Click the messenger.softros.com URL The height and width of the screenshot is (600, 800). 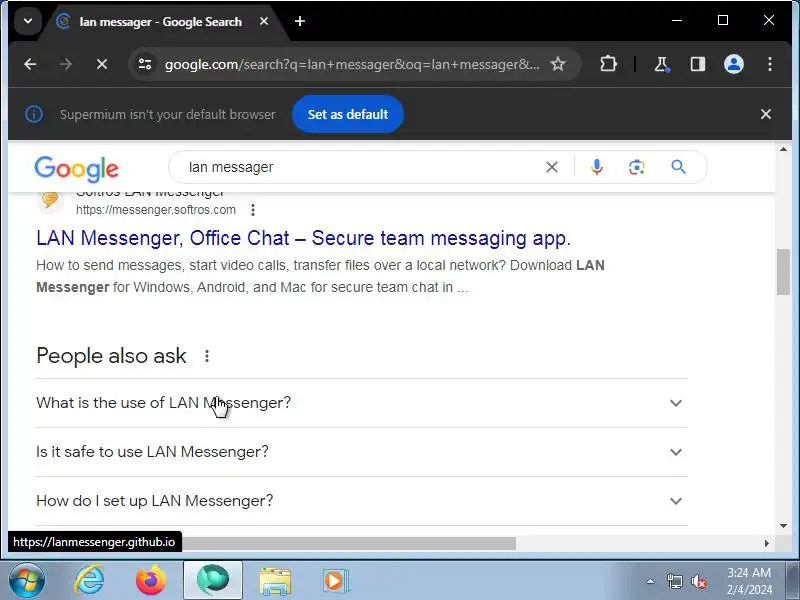pyautogui.click(x=156, y=210)
